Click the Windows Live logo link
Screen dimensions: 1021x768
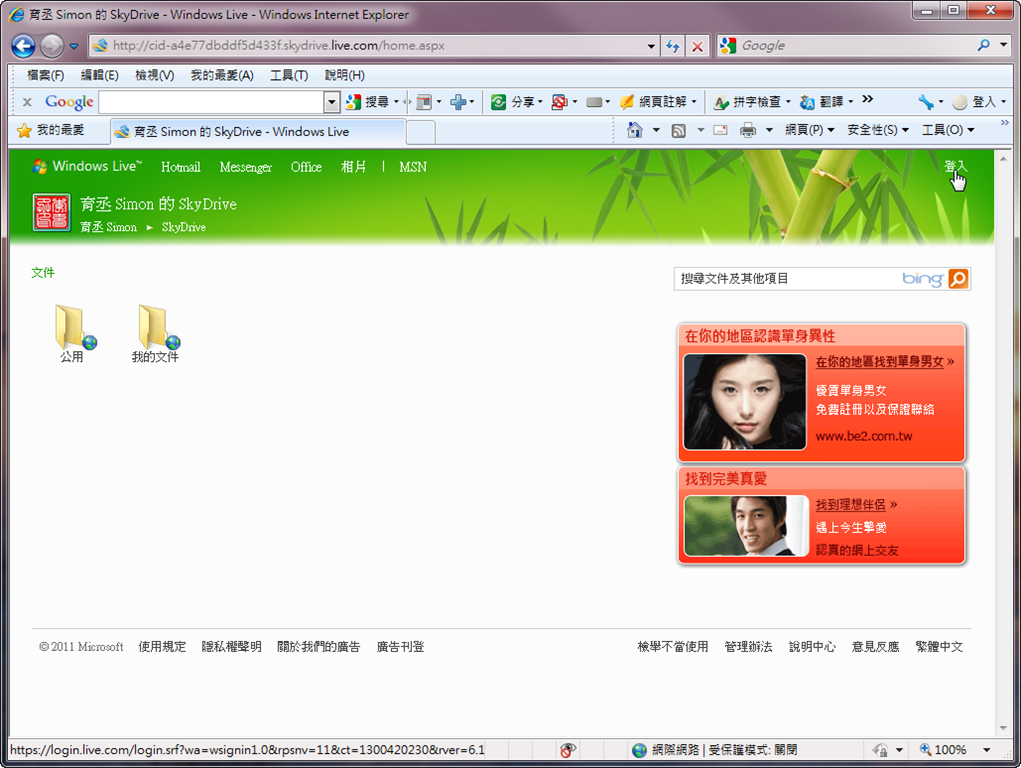[87, 167]
